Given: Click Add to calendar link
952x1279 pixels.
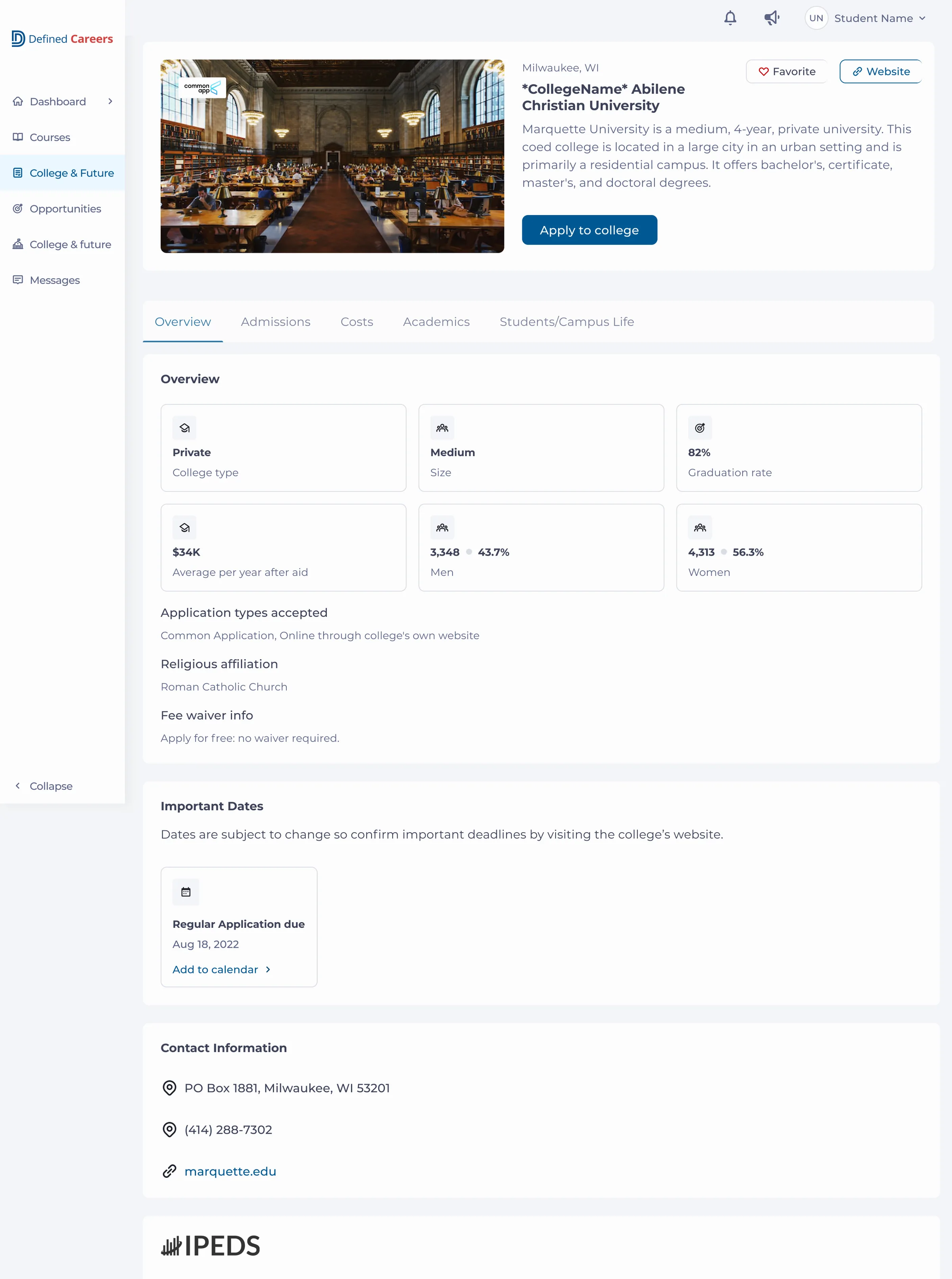Looking at the screenshot, I should coord(215,969).
